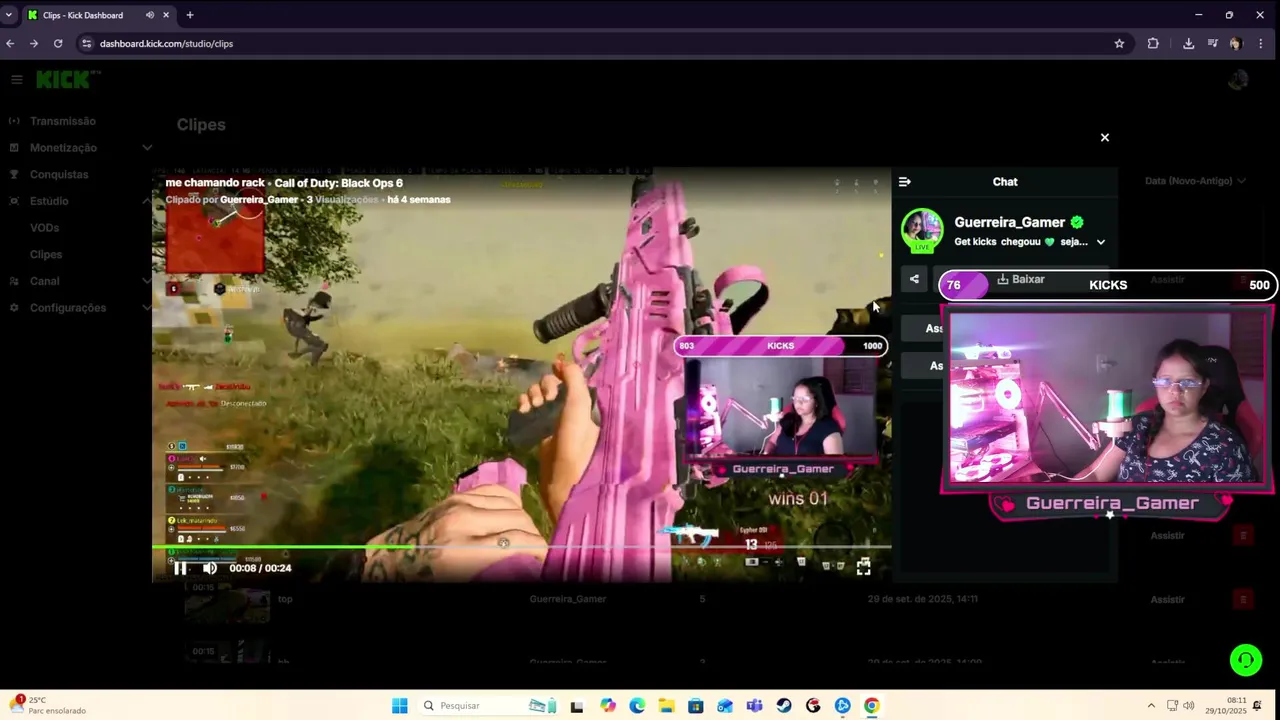
Task: Expand the stream title chevron
Action: (1101, 242)
